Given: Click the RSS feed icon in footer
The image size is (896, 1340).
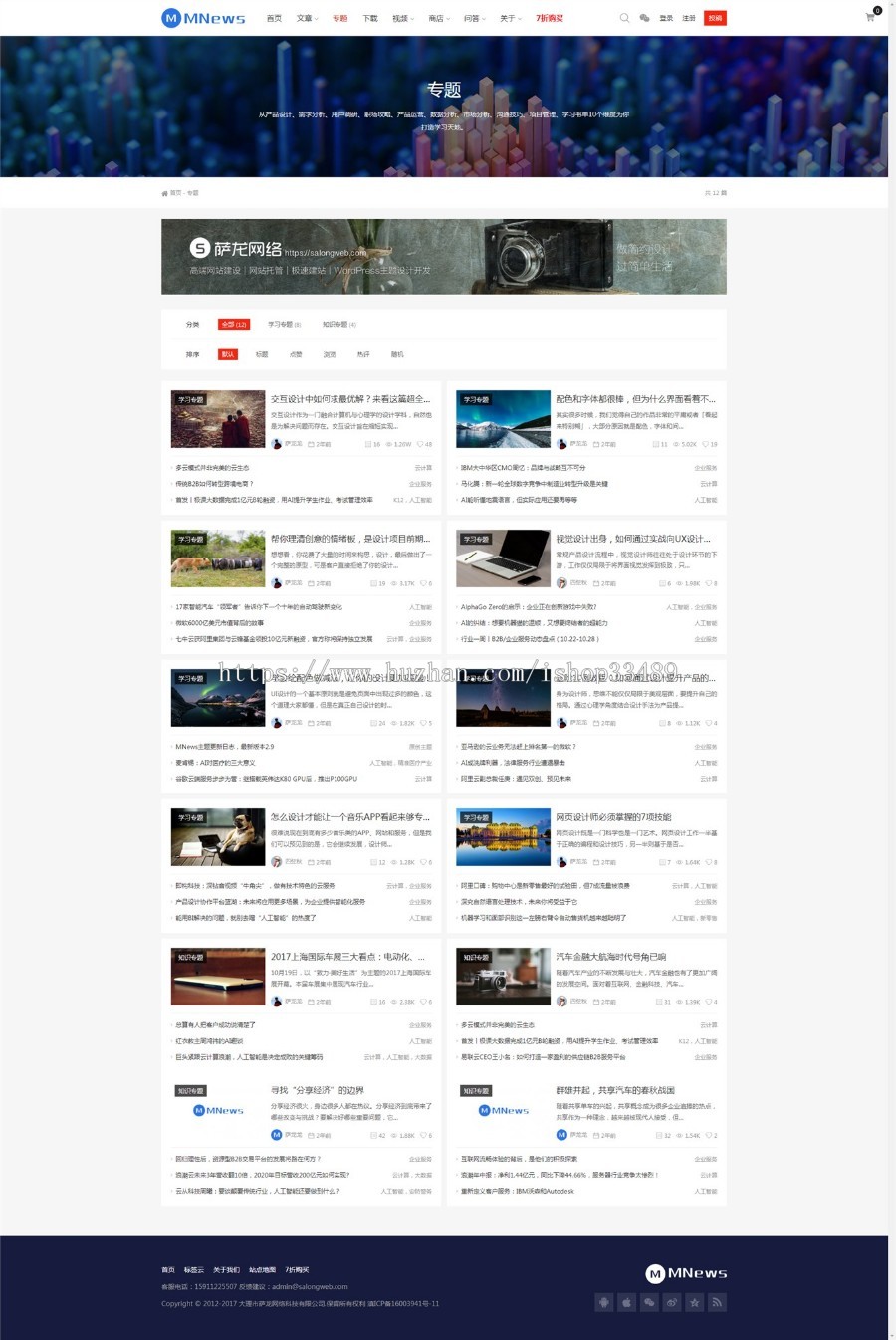Looking at the screenshot, I should coord(718,1302).
